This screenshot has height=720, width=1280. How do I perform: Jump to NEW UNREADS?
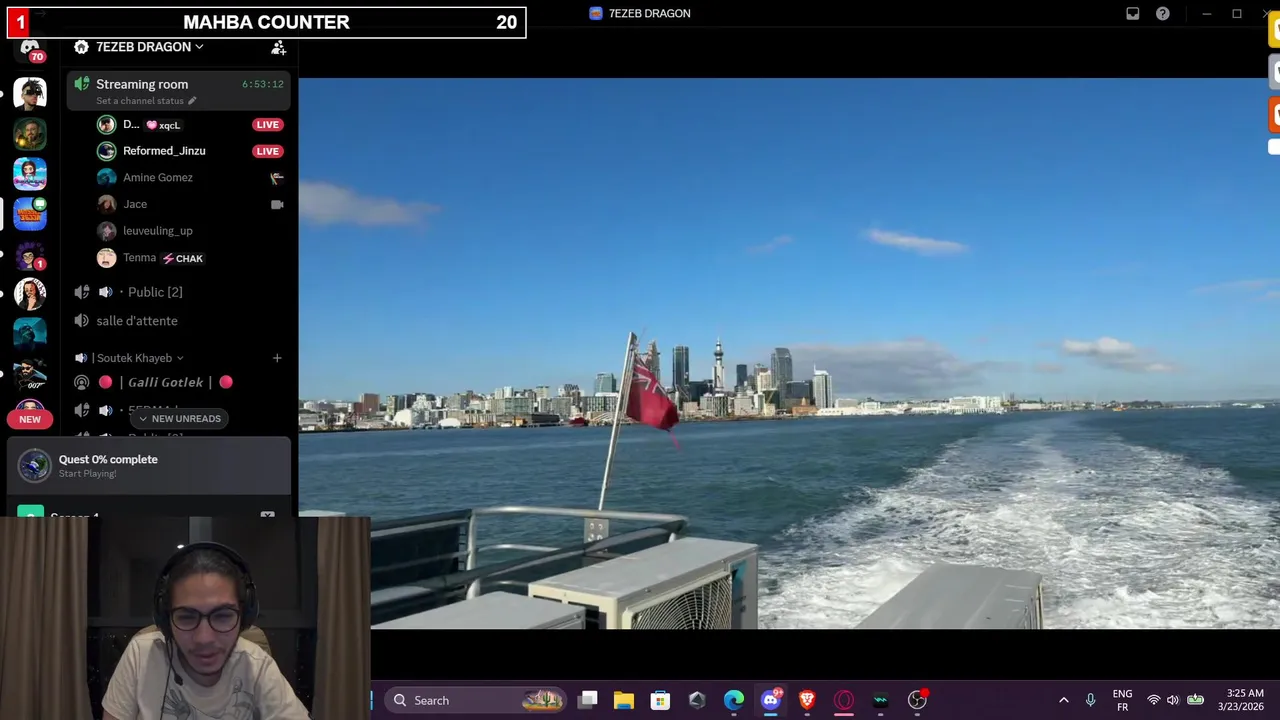(180, 419)
